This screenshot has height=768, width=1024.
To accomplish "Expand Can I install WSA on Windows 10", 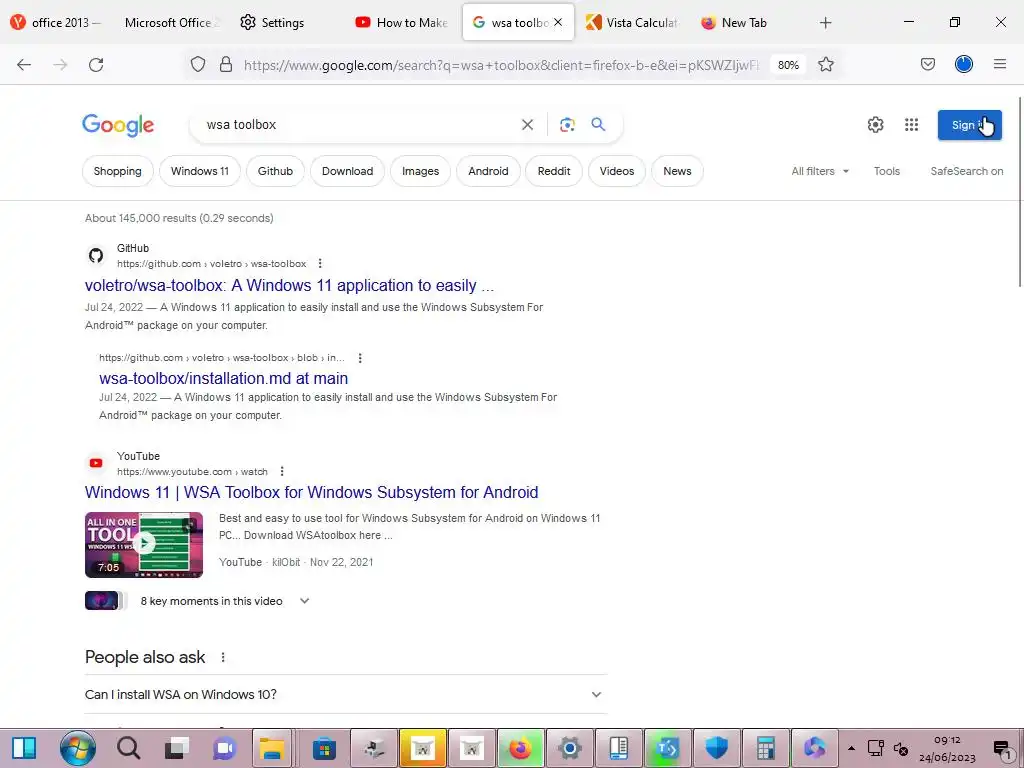I will tap(346, 694).
